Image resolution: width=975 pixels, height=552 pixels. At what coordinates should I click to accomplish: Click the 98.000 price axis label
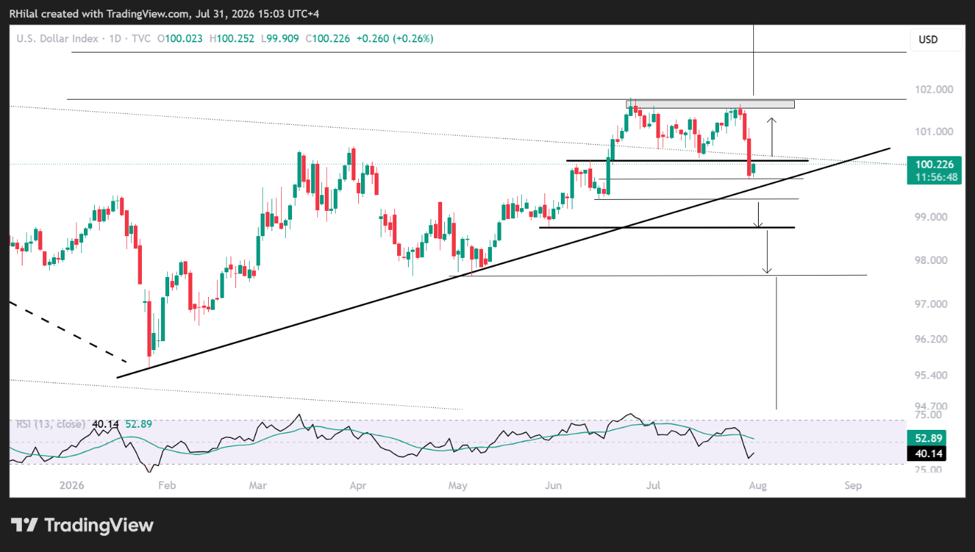931,260
